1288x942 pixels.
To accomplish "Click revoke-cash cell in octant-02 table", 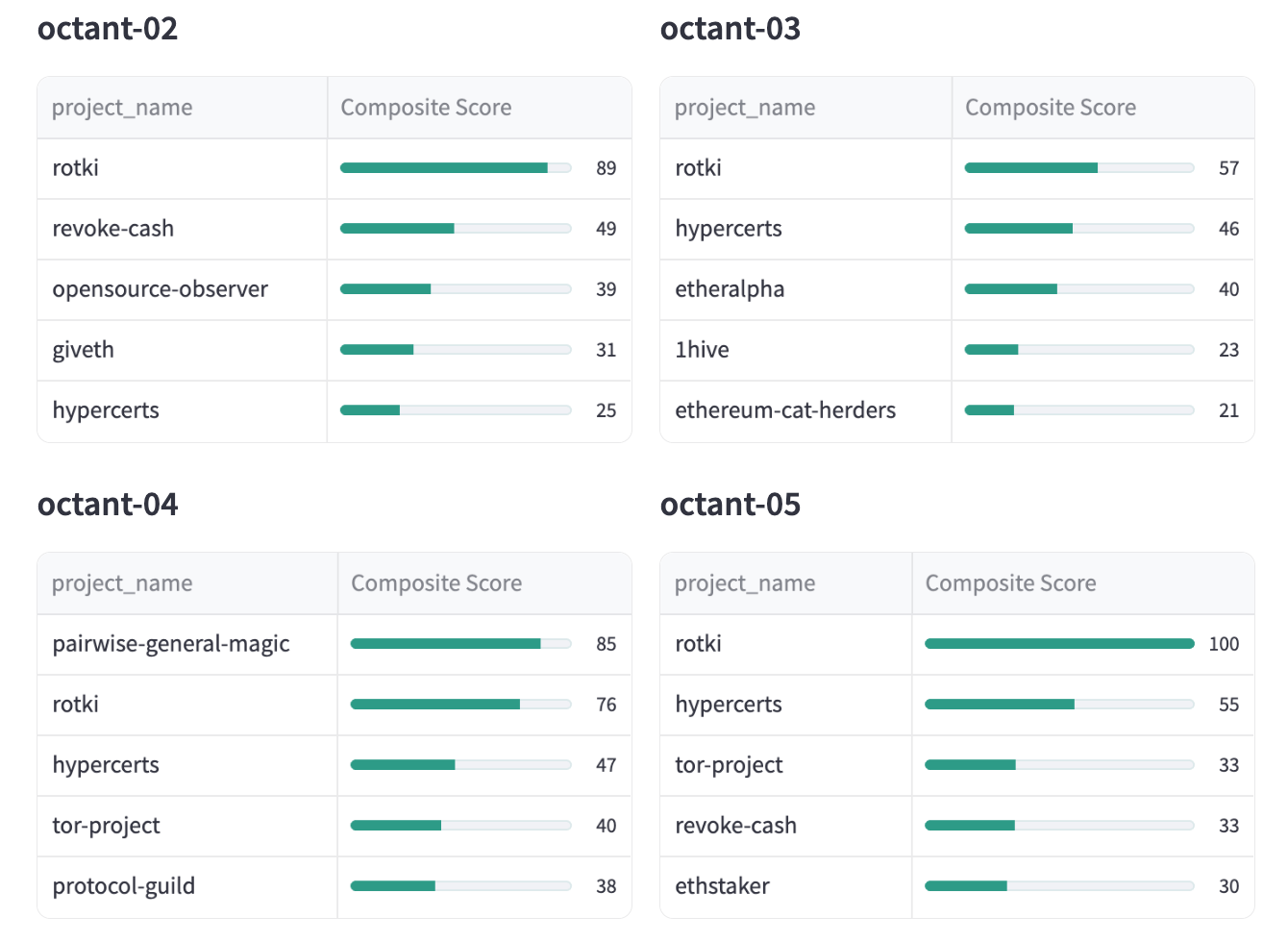I will (113, 229).
